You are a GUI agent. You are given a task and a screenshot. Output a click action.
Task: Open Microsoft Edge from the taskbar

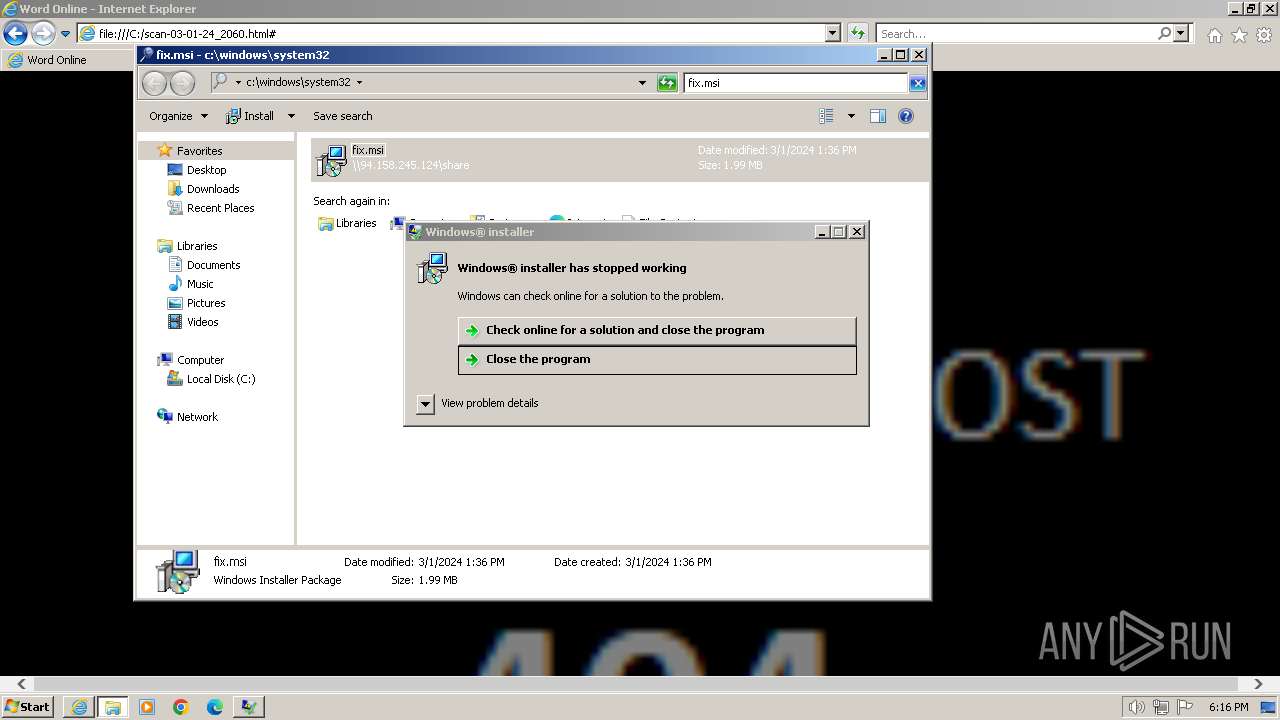(x=215, y=707)
